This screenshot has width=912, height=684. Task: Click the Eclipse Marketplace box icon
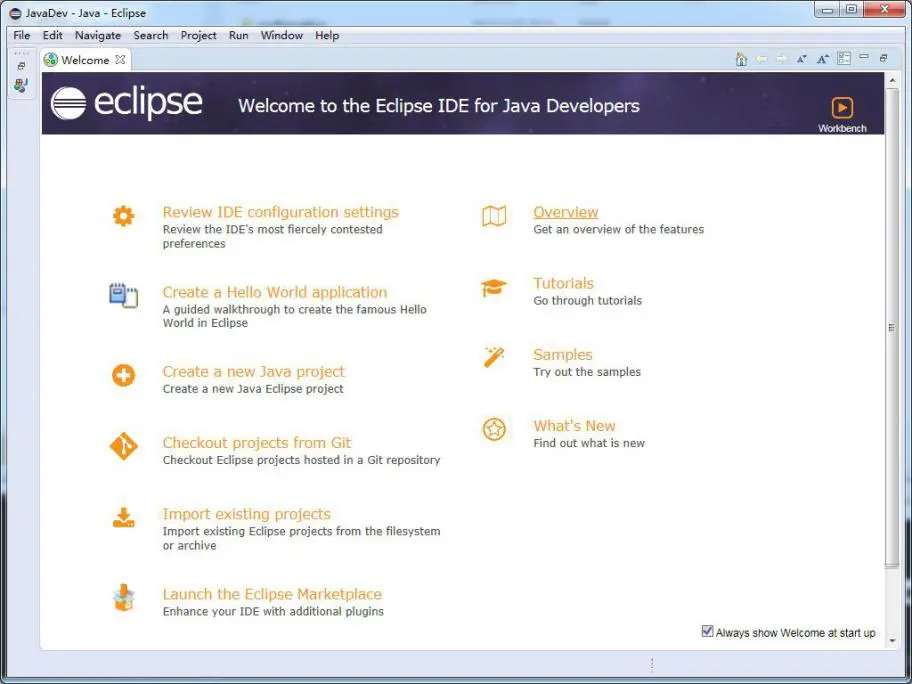pos(123,597)
